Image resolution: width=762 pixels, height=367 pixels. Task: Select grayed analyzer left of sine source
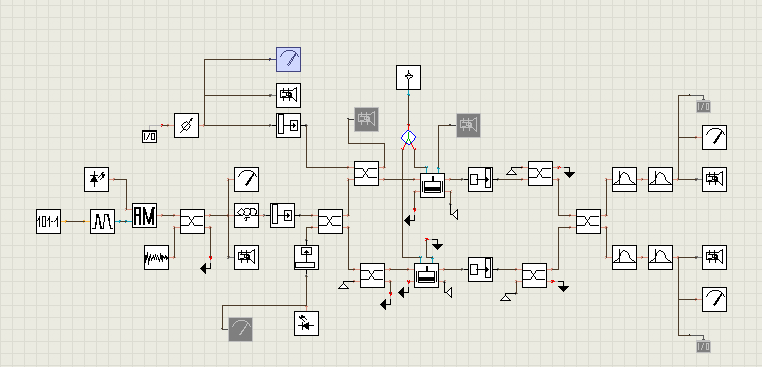pyautogui.click(x=366, y=120)
